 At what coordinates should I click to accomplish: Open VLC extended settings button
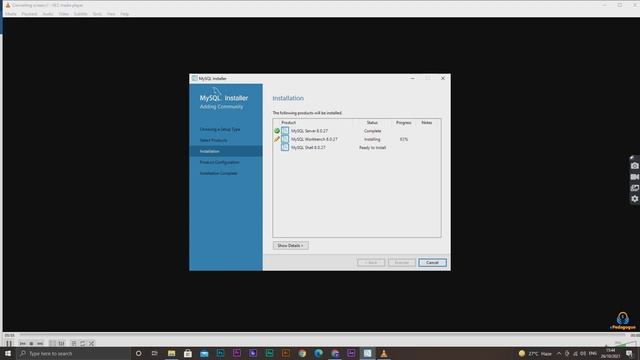click(x=62, y=344)
